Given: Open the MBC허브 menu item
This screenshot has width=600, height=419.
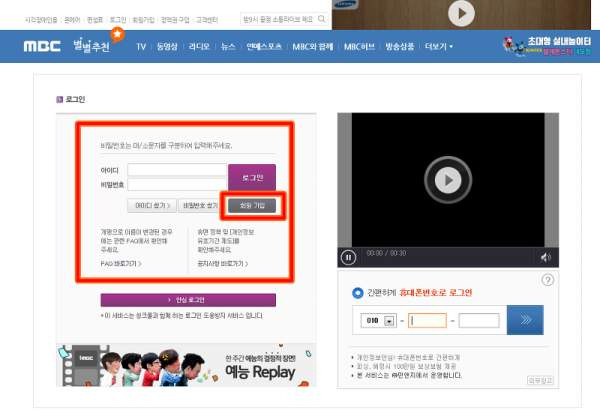Looking at the screenshot, I should point(359,47).
